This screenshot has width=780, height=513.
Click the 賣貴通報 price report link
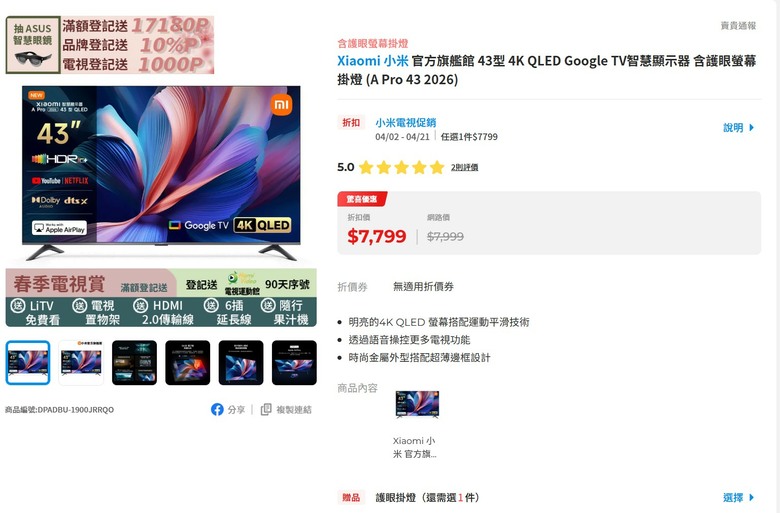point(738,25)
